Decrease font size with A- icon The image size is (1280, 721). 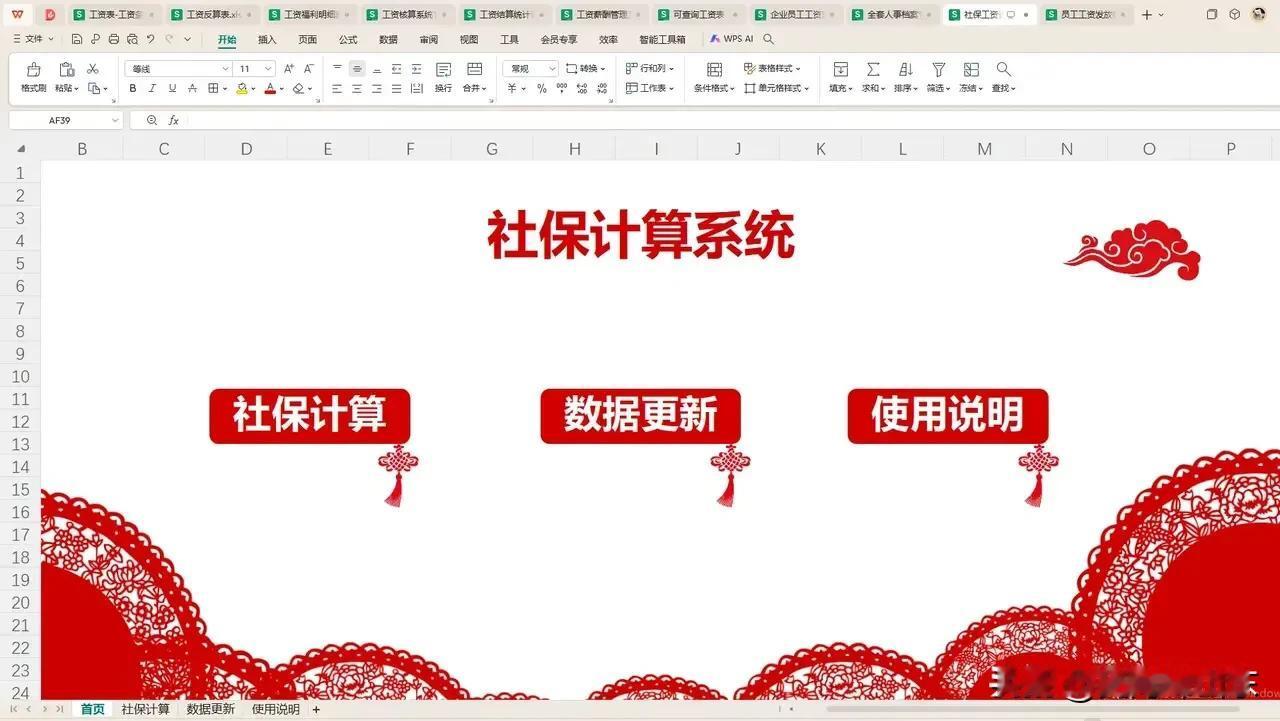click(308, 69)
